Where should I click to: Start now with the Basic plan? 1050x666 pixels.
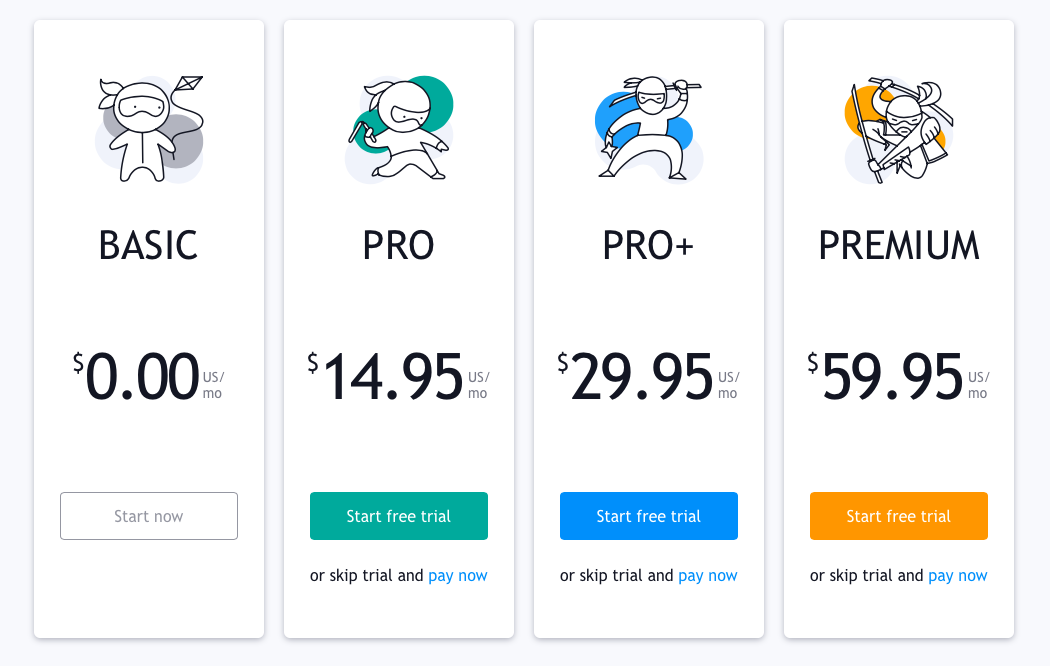[x=149, y=516]
